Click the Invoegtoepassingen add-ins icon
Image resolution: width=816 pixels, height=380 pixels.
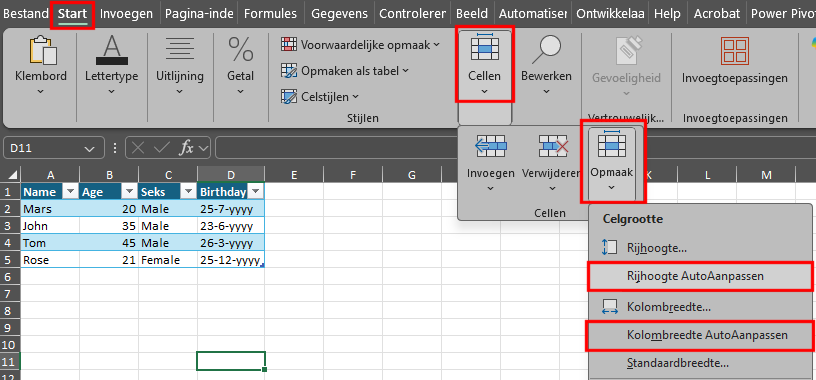(735, 51)
